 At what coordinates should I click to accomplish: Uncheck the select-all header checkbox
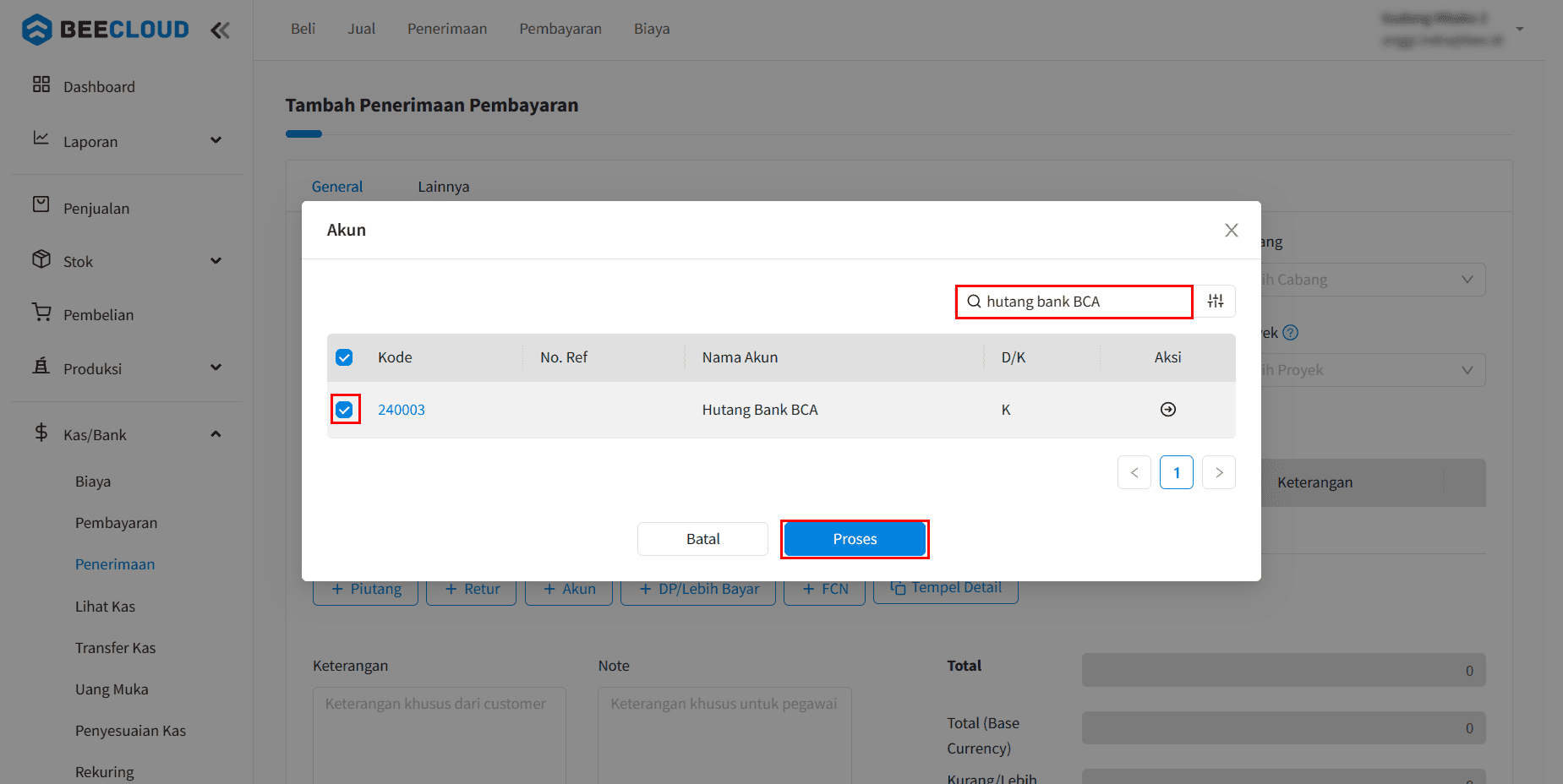point(344,357)
